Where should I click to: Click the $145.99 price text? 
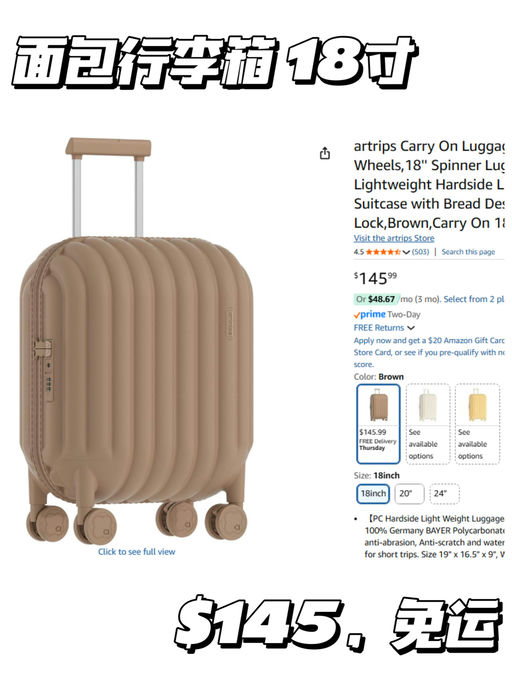tap(375, 278)
